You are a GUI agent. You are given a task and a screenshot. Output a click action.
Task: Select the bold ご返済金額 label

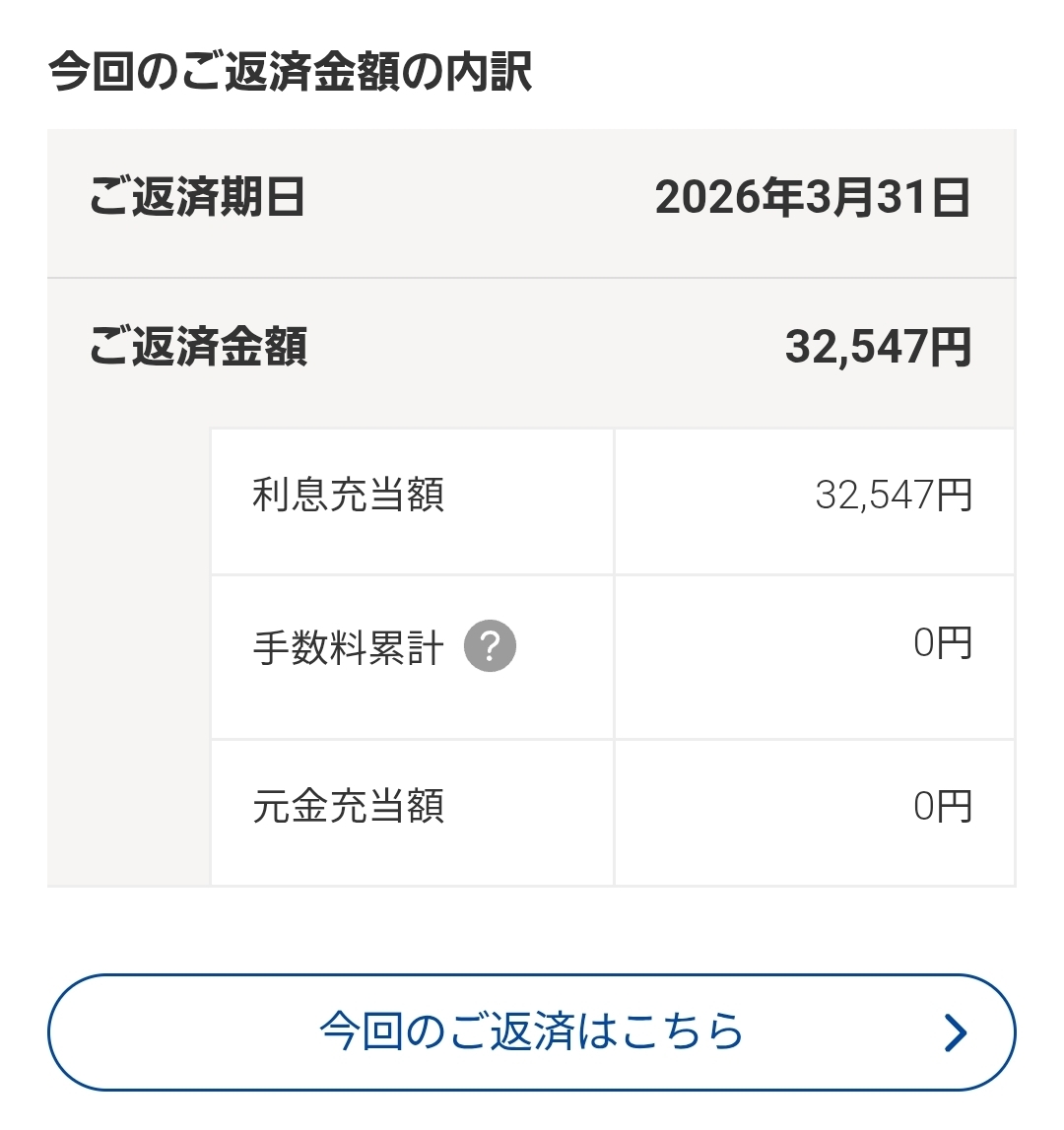(x=198, y=347)
